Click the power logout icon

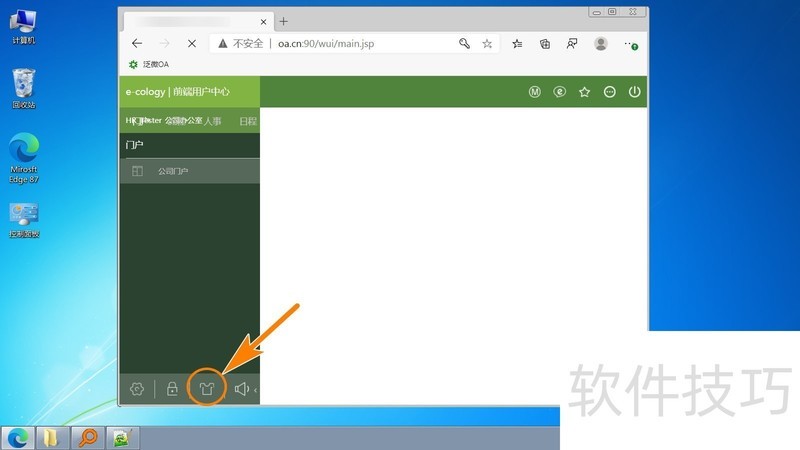[634, 92]
